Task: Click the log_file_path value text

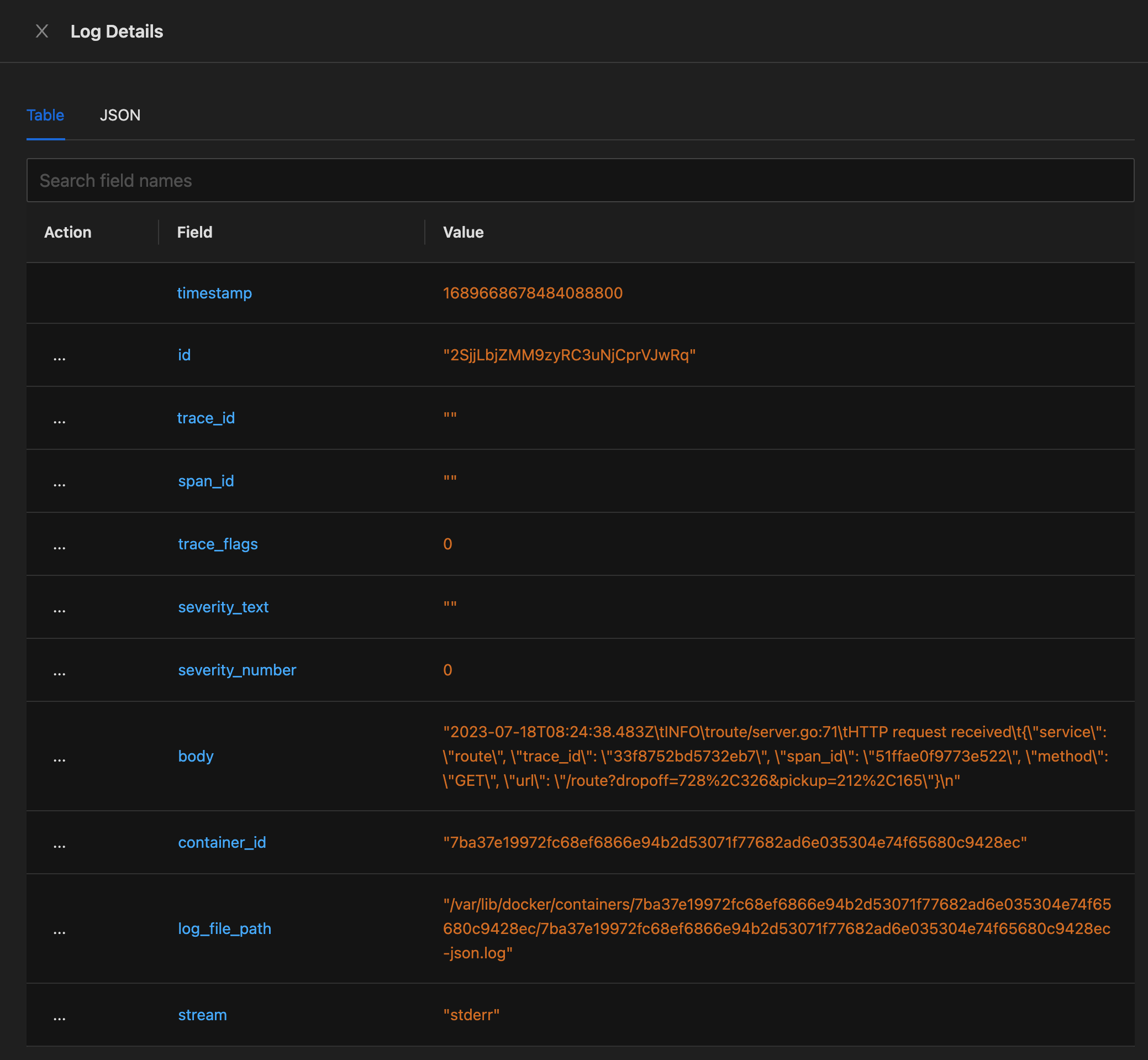Action: [776, 928]
